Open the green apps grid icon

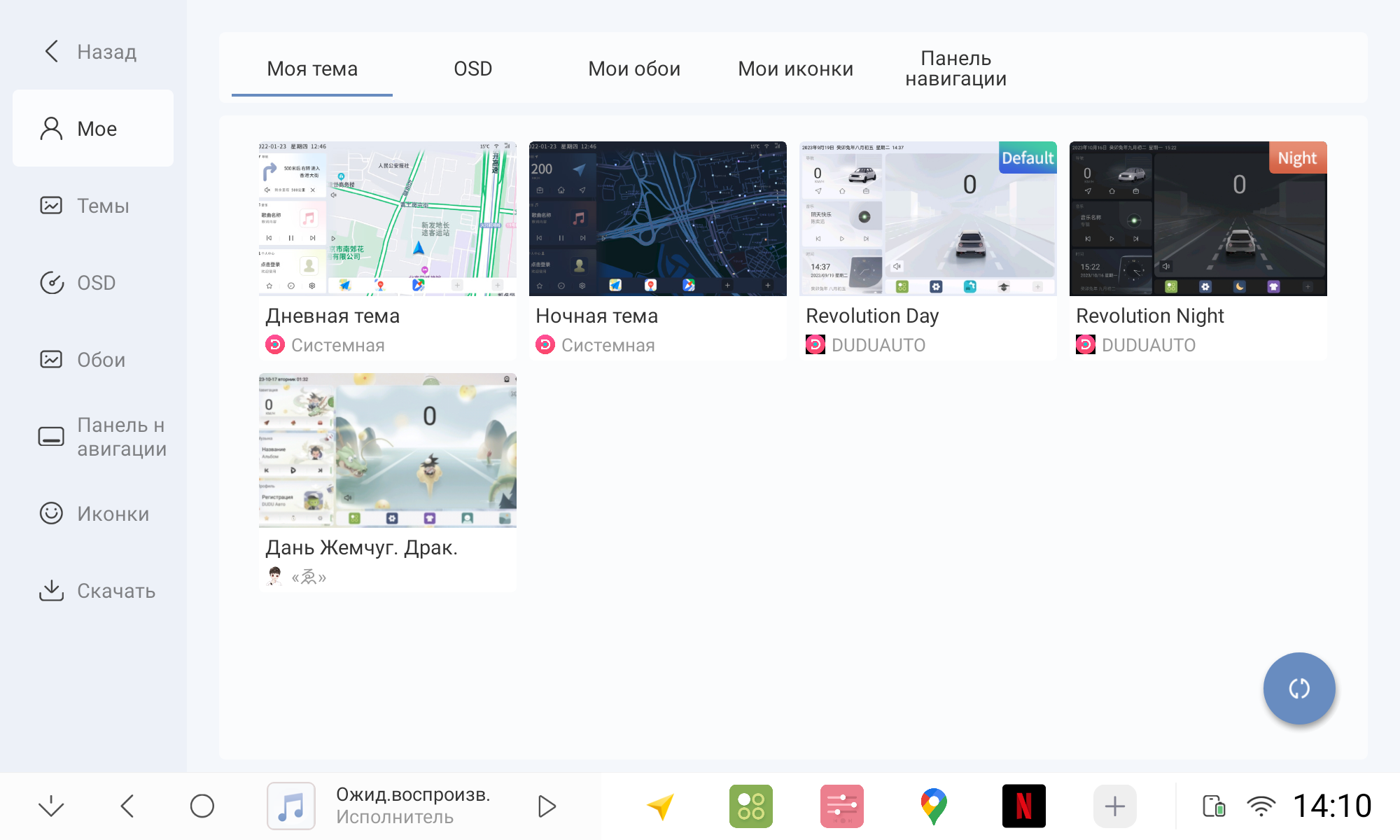[x=751, y=806]
